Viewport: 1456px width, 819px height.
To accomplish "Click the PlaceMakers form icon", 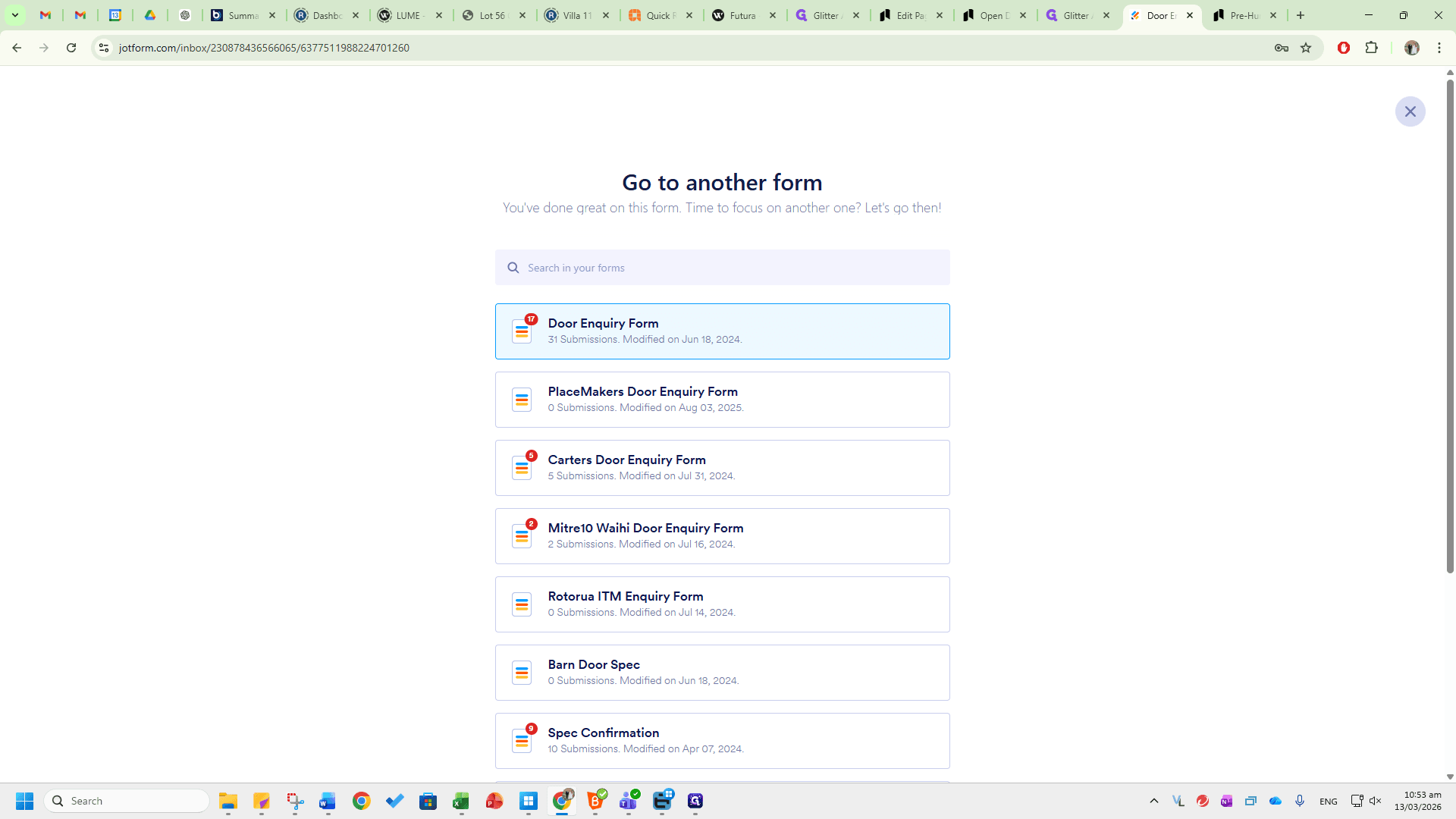I will tap(522, 400).
